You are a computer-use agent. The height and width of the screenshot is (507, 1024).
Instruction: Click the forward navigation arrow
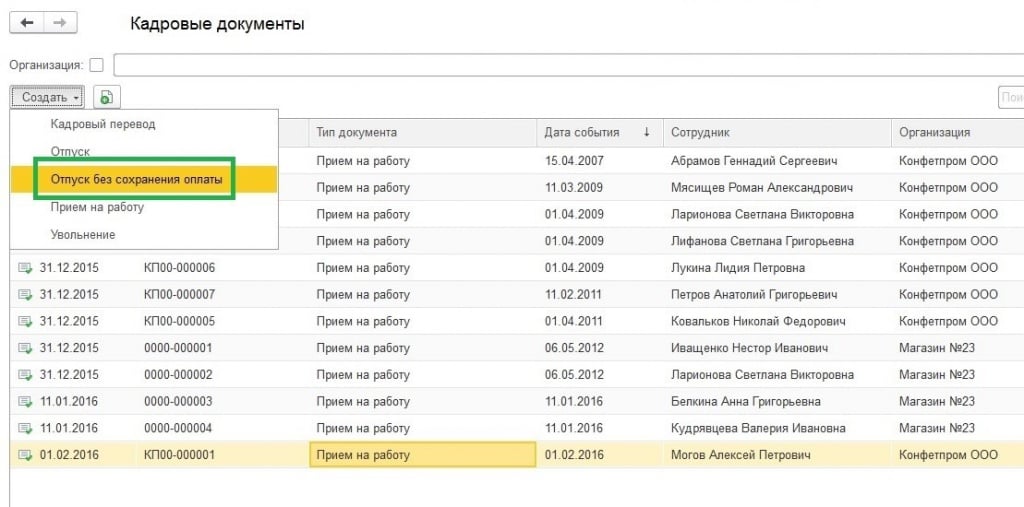coord(59,23)
